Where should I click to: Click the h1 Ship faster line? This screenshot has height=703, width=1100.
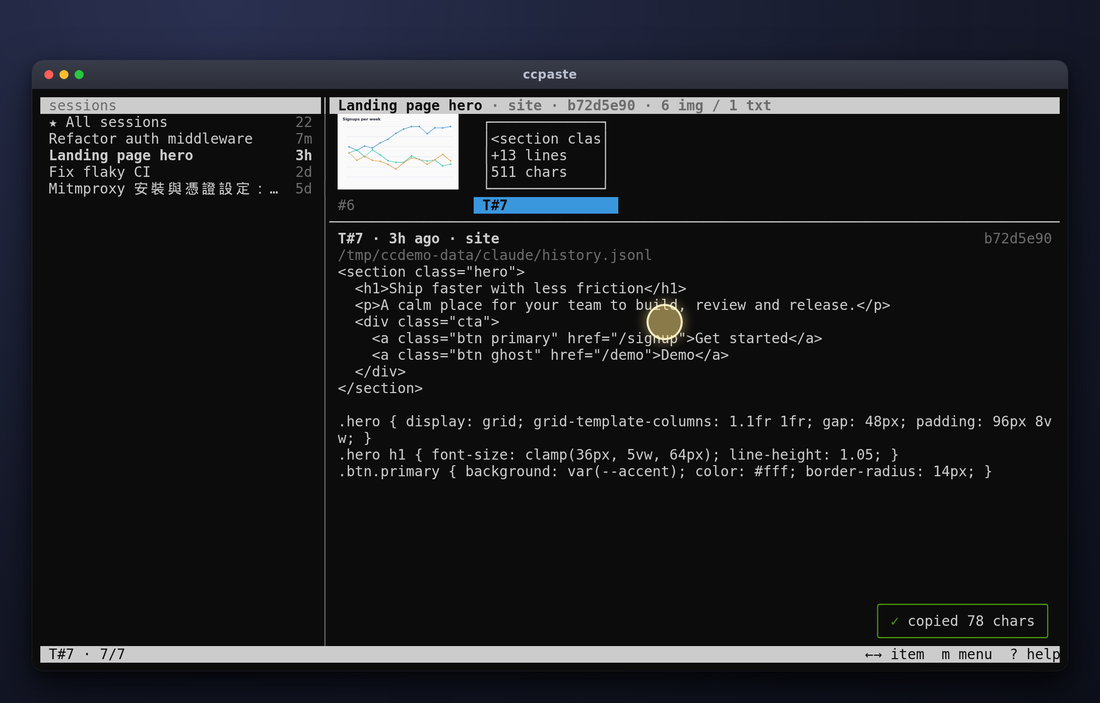[x=521, y=288]
